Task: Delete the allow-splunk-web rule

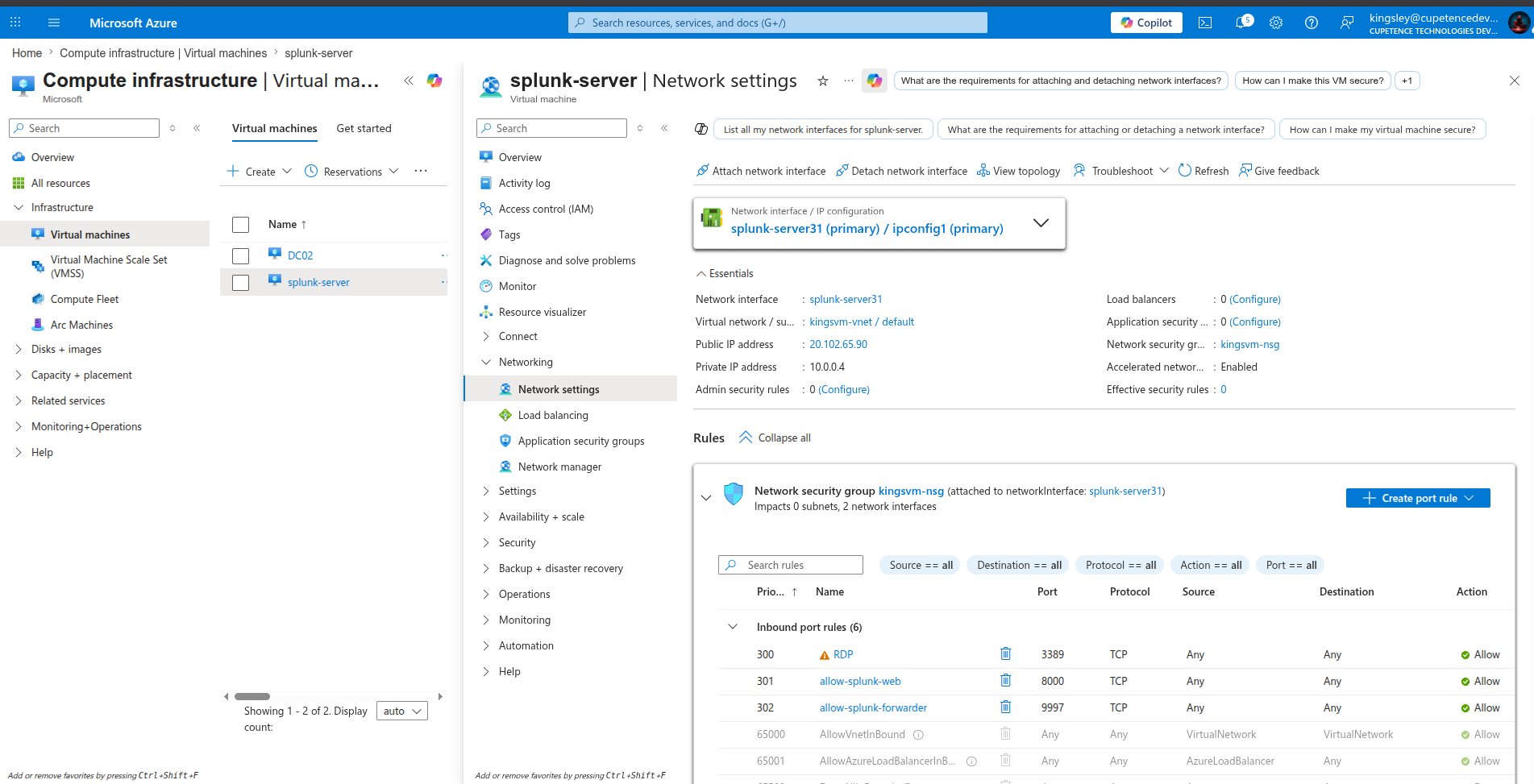Action: point(1005,680)
